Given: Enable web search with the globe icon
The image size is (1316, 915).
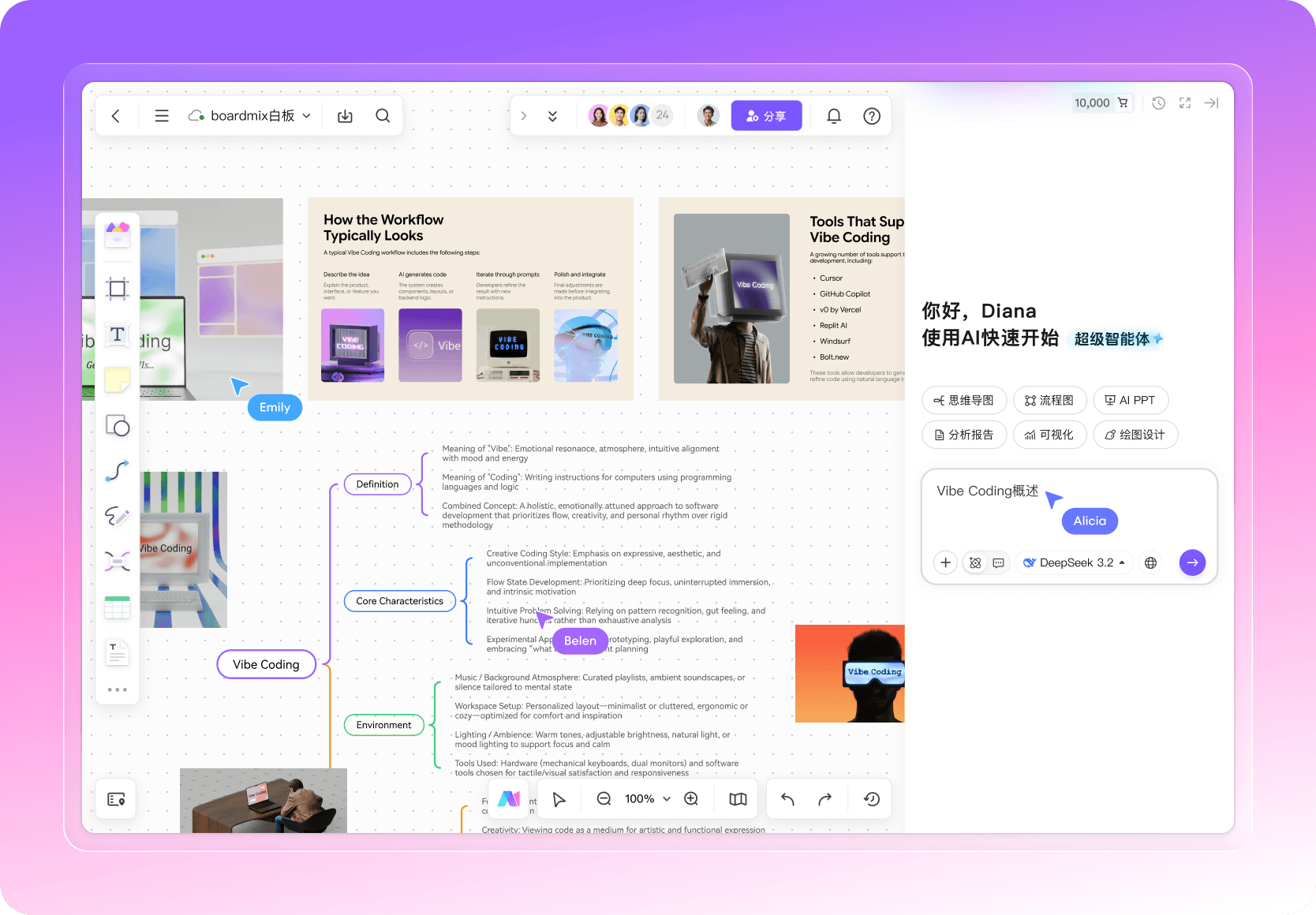Looking at the screenshot, I should [1150, 562].
